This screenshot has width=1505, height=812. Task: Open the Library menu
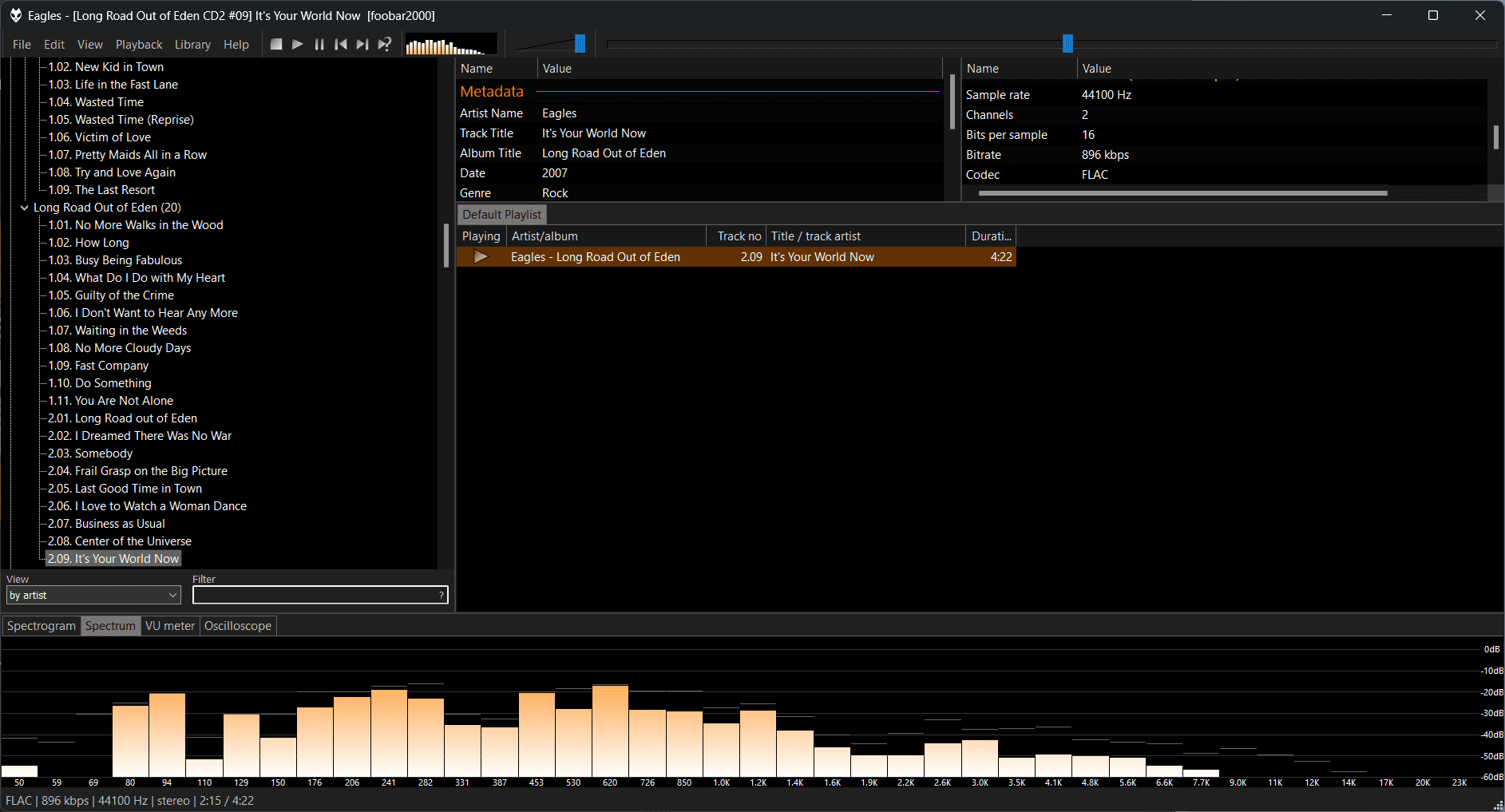click(x=192, y=45)
